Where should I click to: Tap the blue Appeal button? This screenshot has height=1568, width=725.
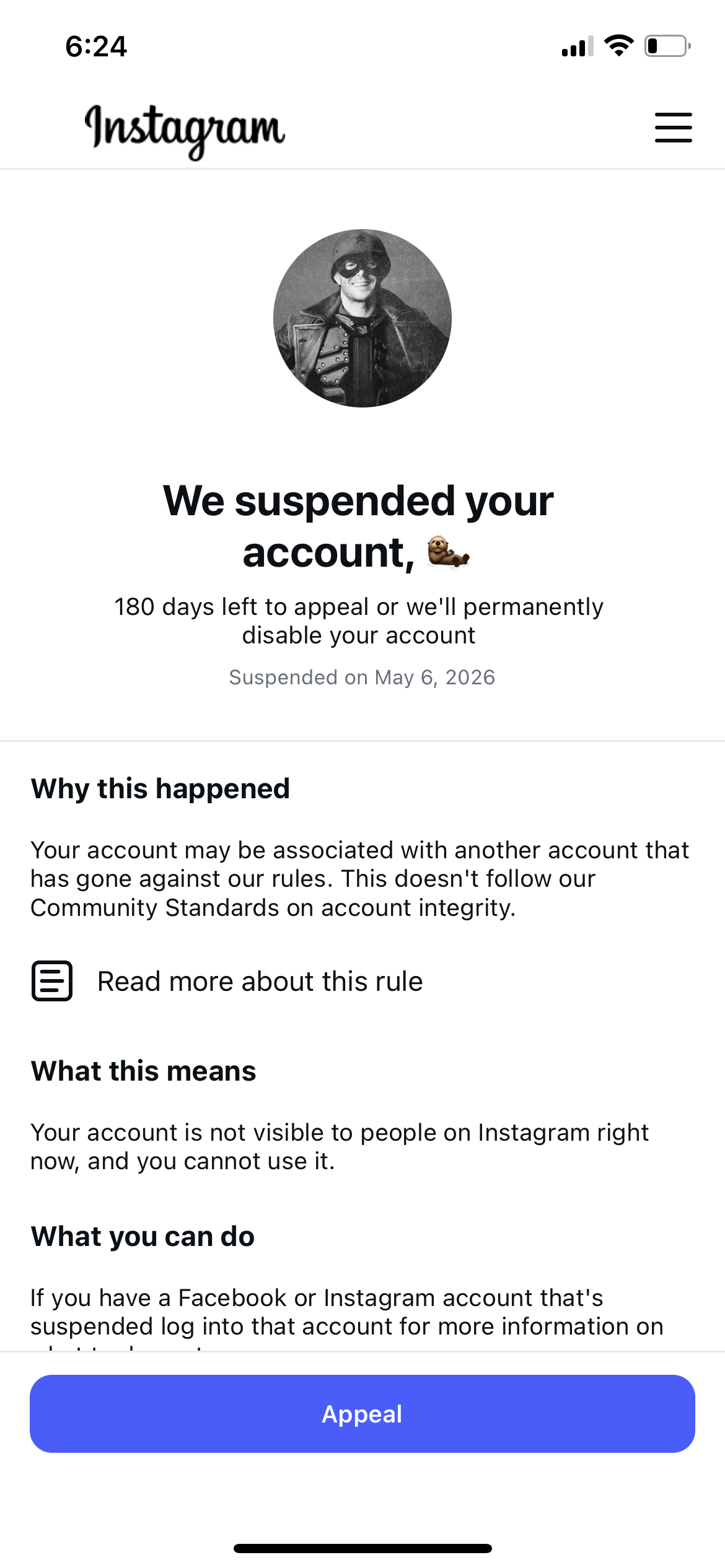[362, 1414]
